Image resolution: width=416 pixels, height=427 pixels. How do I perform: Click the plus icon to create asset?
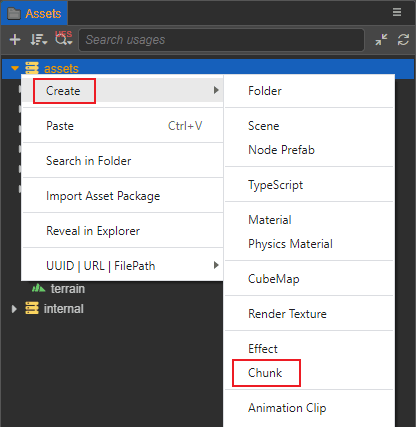pos(15,40)
